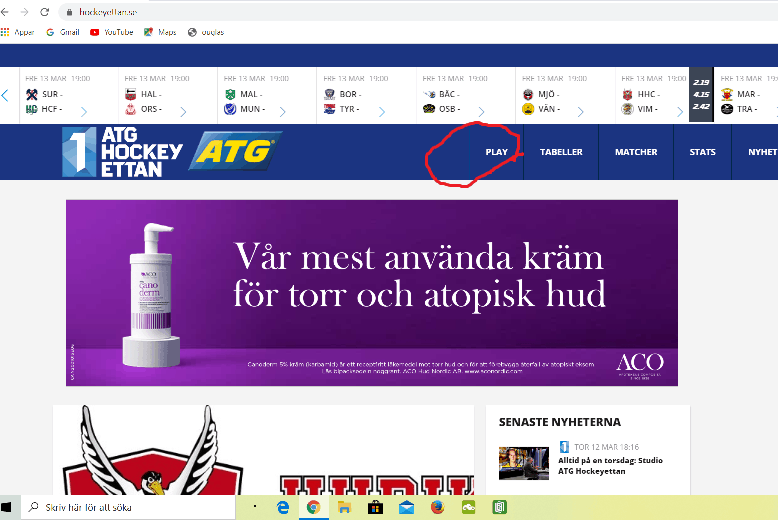The image size is (778, 523).
Task: Open Microsoft Store from the taskbar
Action: (x=375, y=507)
